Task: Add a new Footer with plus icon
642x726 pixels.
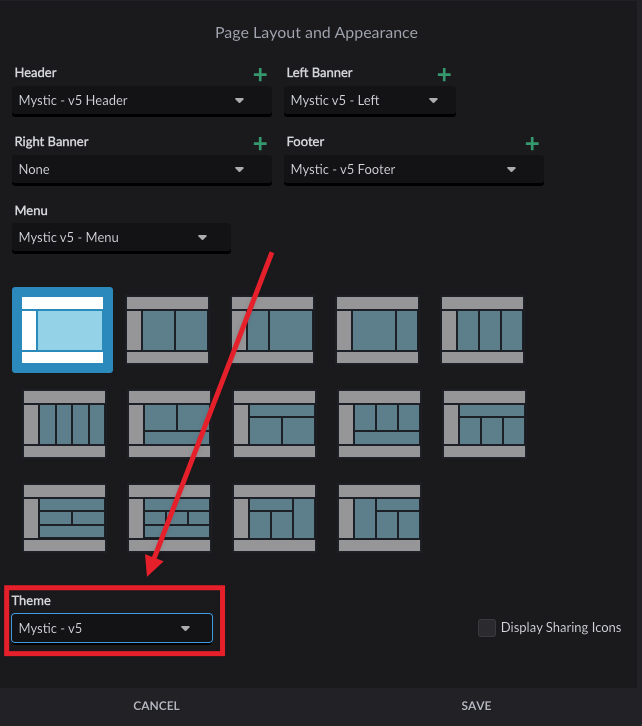Action: pyautogui.click(x=532, y=144)
